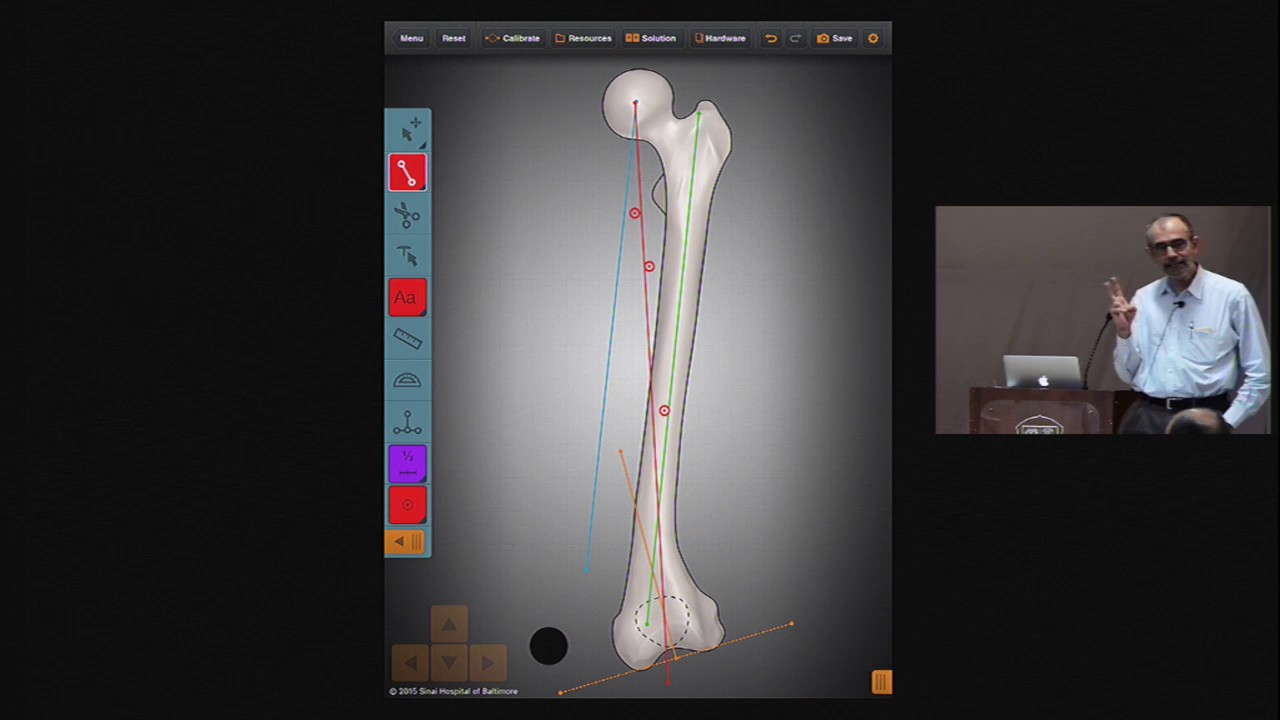Nudge right with the right arrow
This screenshot has width=1280, height=720.
[x=487, y=662]
